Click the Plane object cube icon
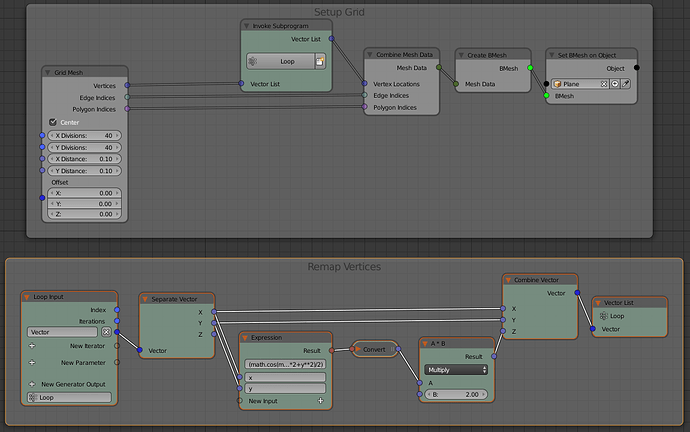690x432 pixels. (x=558, y=84)
